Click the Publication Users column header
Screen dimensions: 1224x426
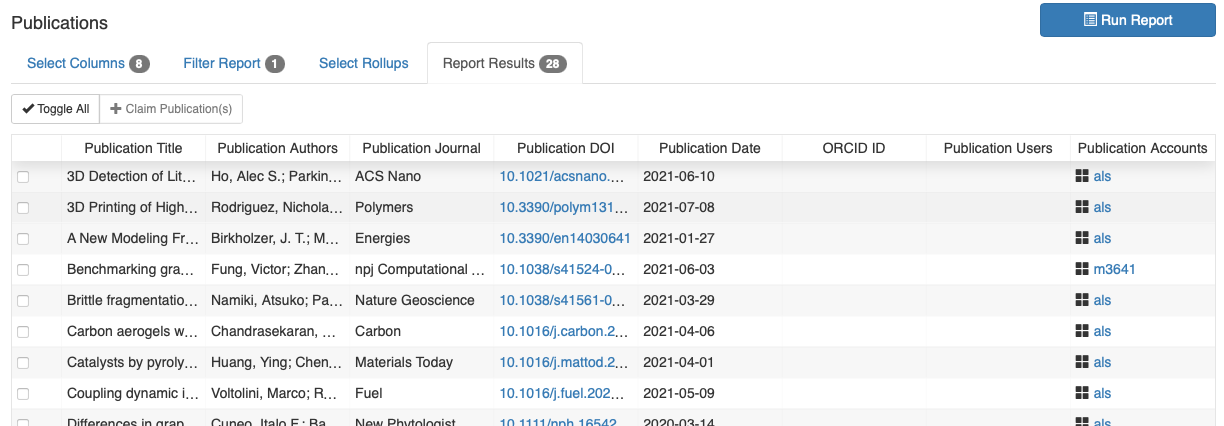[x=998, y=148]
